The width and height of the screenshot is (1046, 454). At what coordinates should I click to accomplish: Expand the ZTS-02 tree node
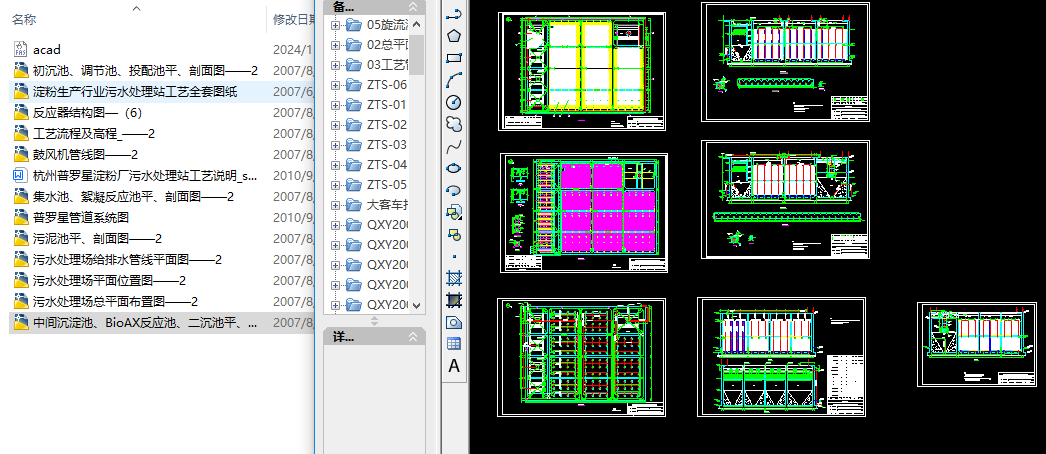336,125
